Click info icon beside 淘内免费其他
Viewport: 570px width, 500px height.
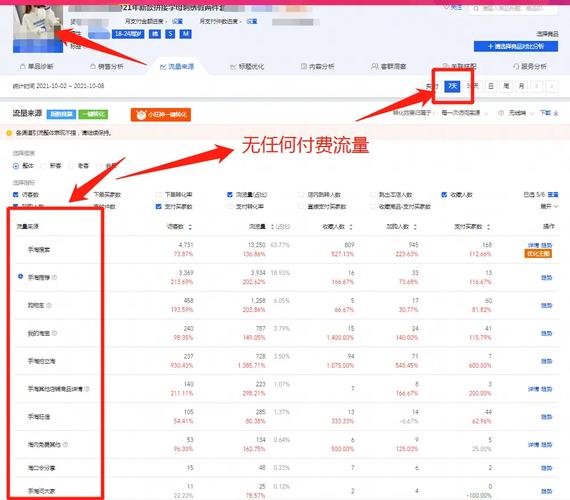(65, 444)
